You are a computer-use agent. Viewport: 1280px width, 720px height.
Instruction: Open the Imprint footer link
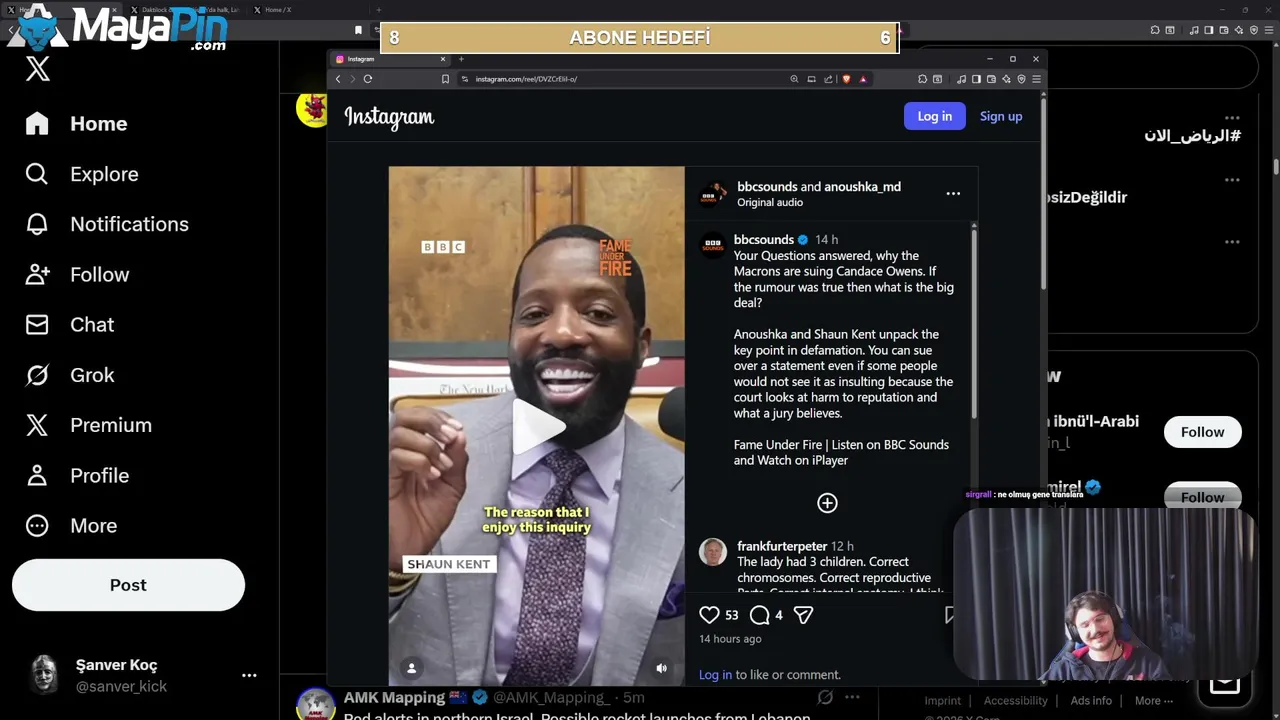942,701
